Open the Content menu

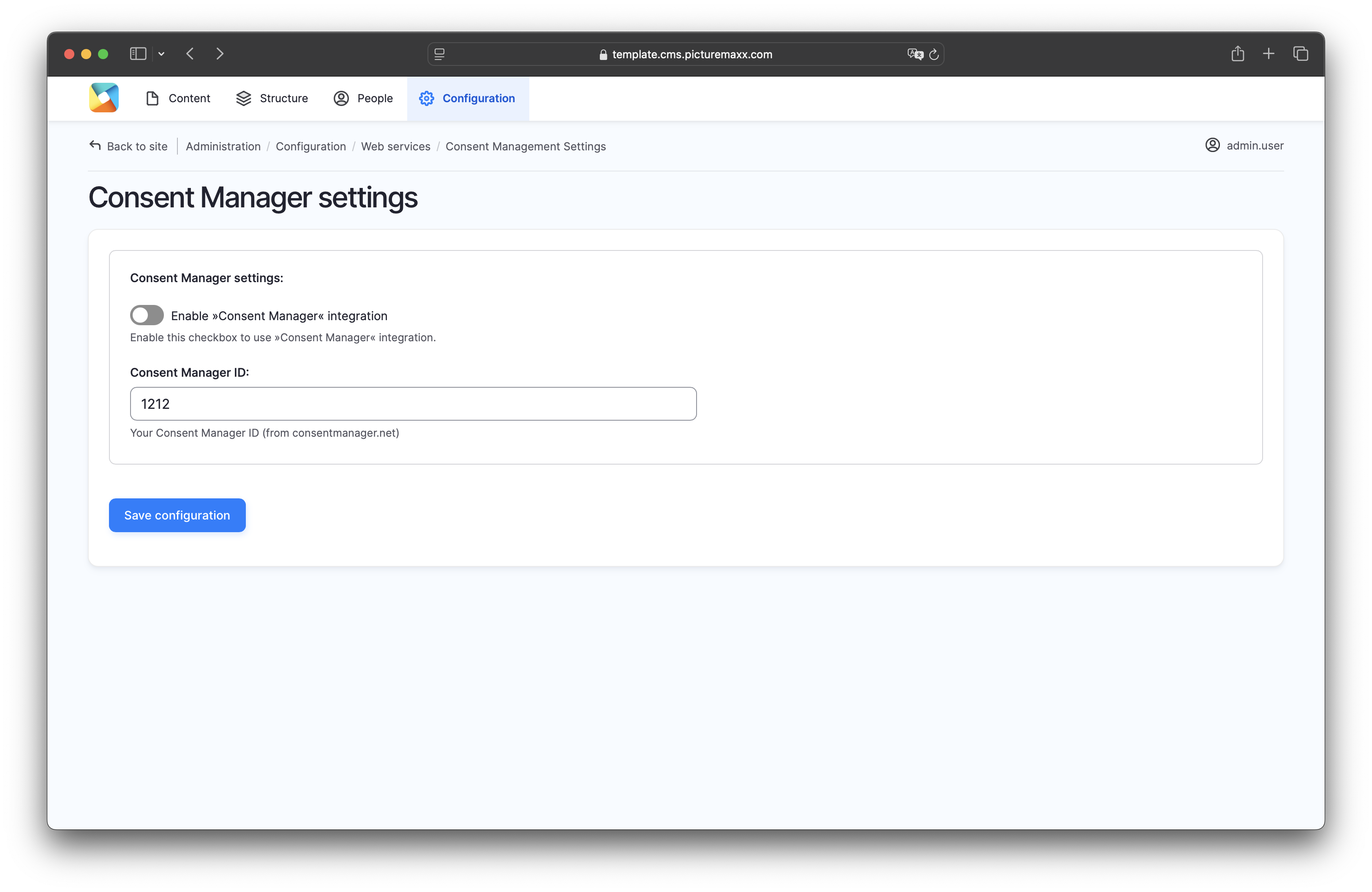[x=178, y=98]
